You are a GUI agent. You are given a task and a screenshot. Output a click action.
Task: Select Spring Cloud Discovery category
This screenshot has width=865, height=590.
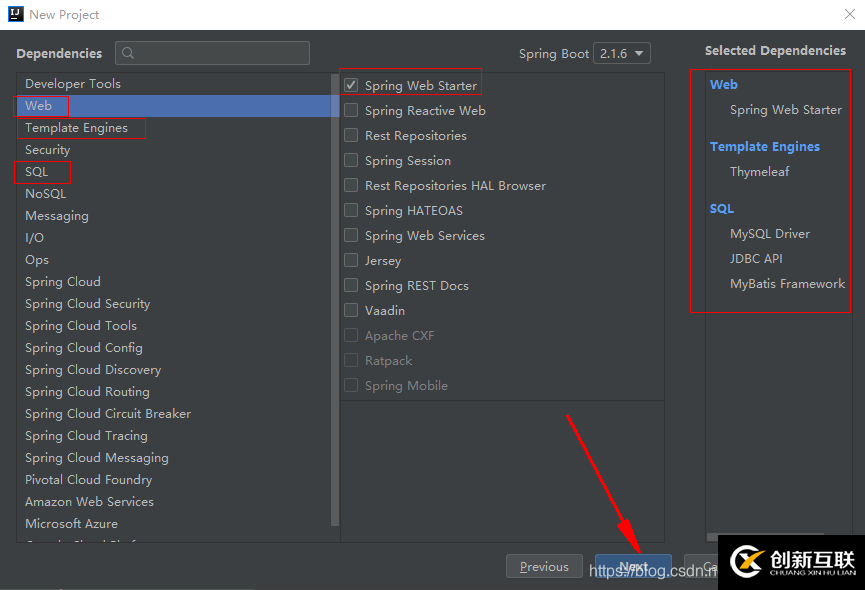pyautogui.click(x=174, y=370)
